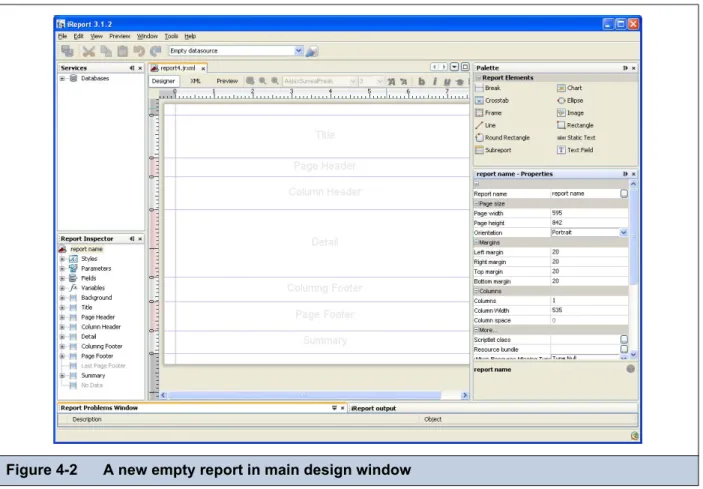Select the Round Rectangle element in Palette
703x489 pixels.
pyautogui.click(x=503, y=138)
